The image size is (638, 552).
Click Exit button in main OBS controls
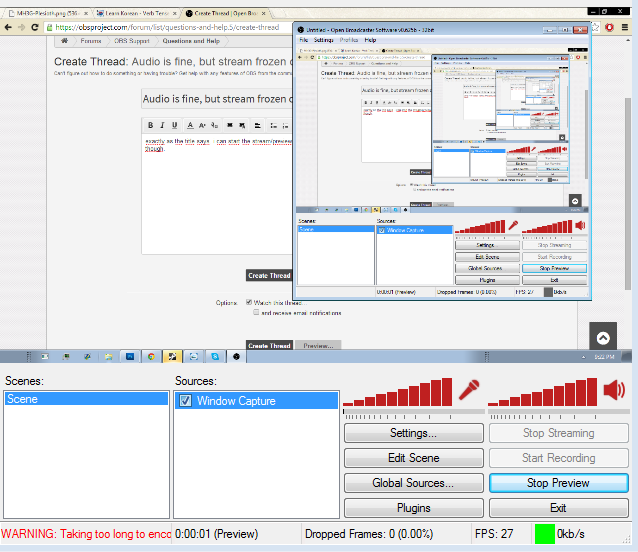pyautogui.click(x=558, y=508)
